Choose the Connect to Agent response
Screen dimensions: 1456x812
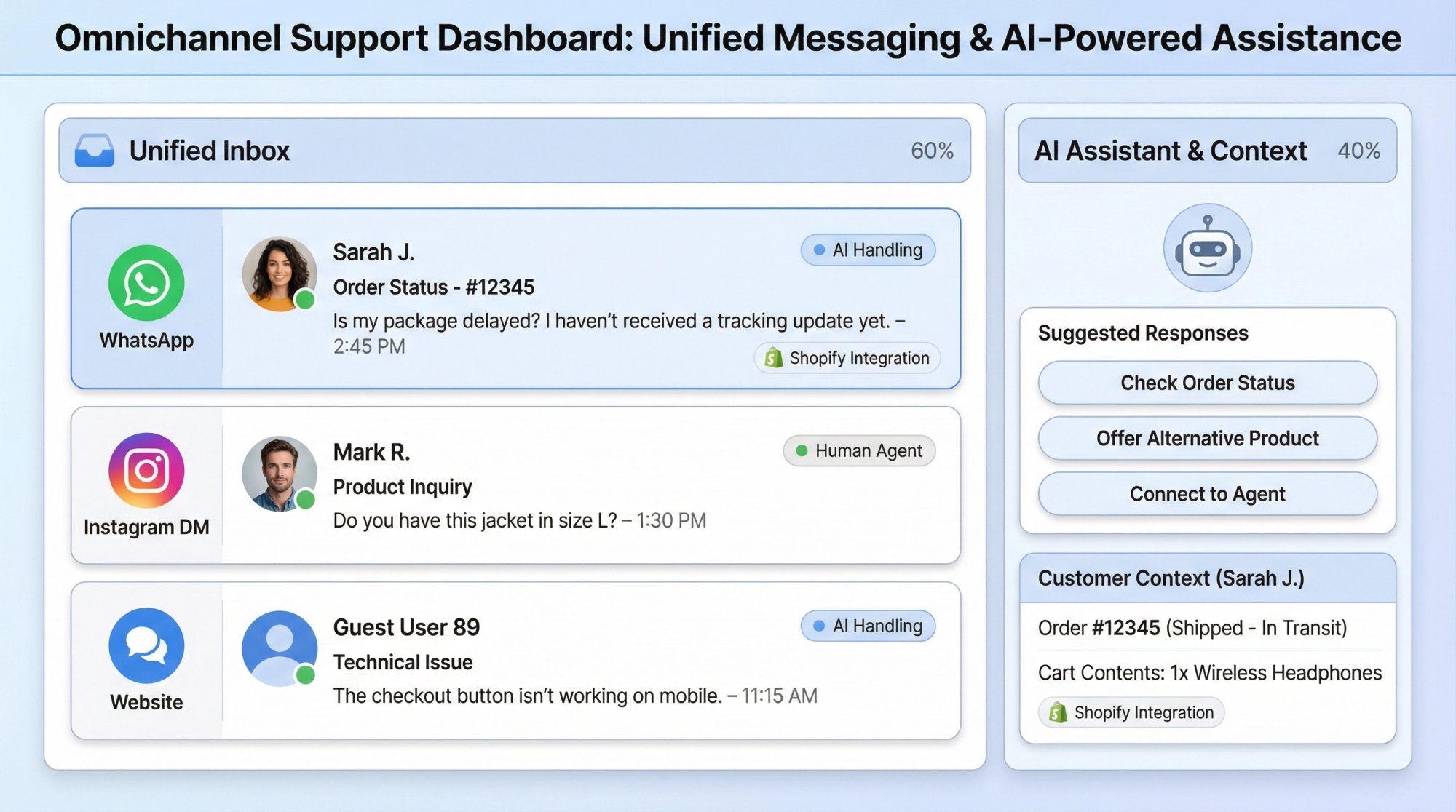(x=1208, y=494)
